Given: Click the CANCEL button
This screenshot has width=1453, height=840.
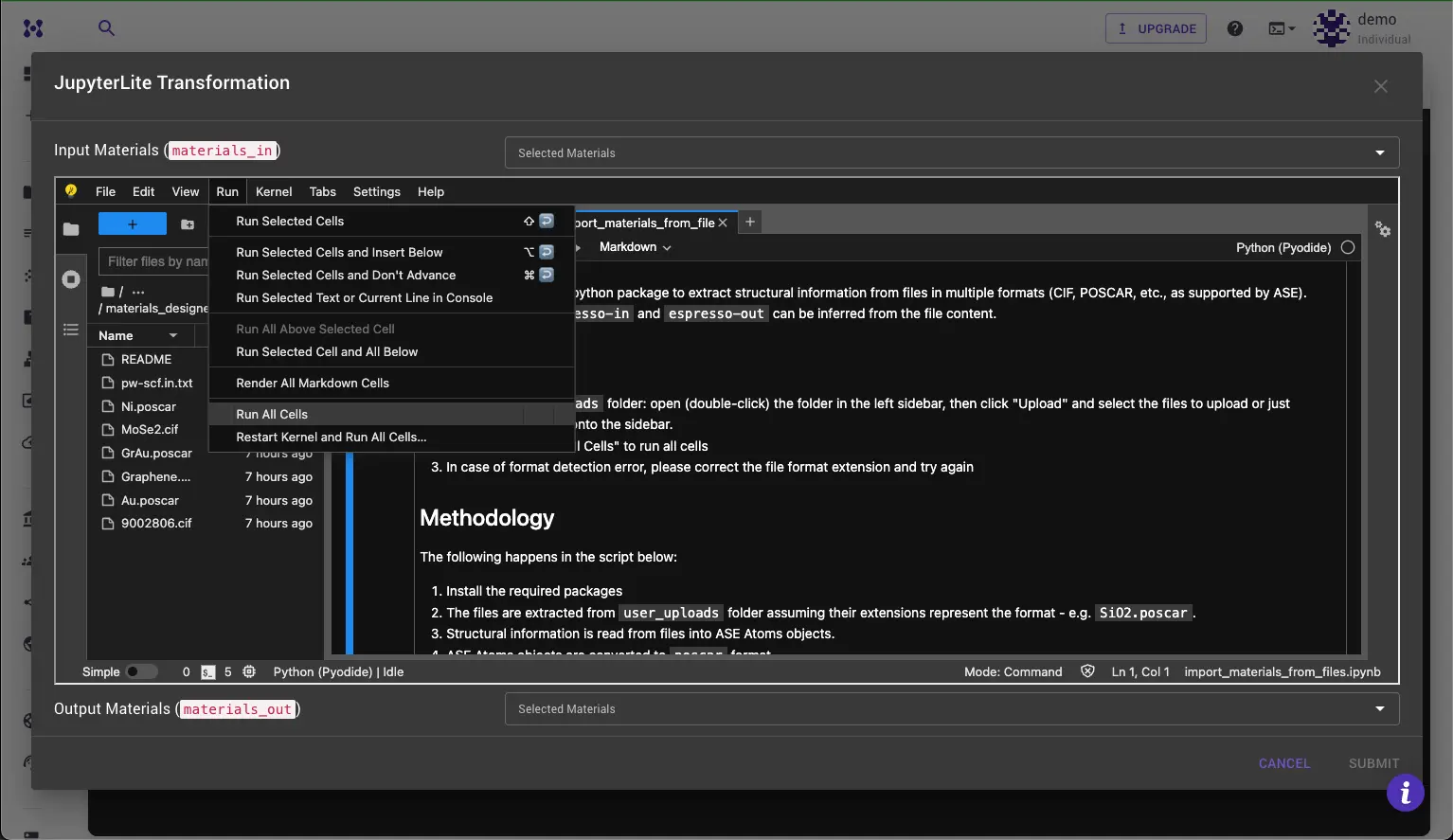Looking at the screenshot, I should (1283, 763).
